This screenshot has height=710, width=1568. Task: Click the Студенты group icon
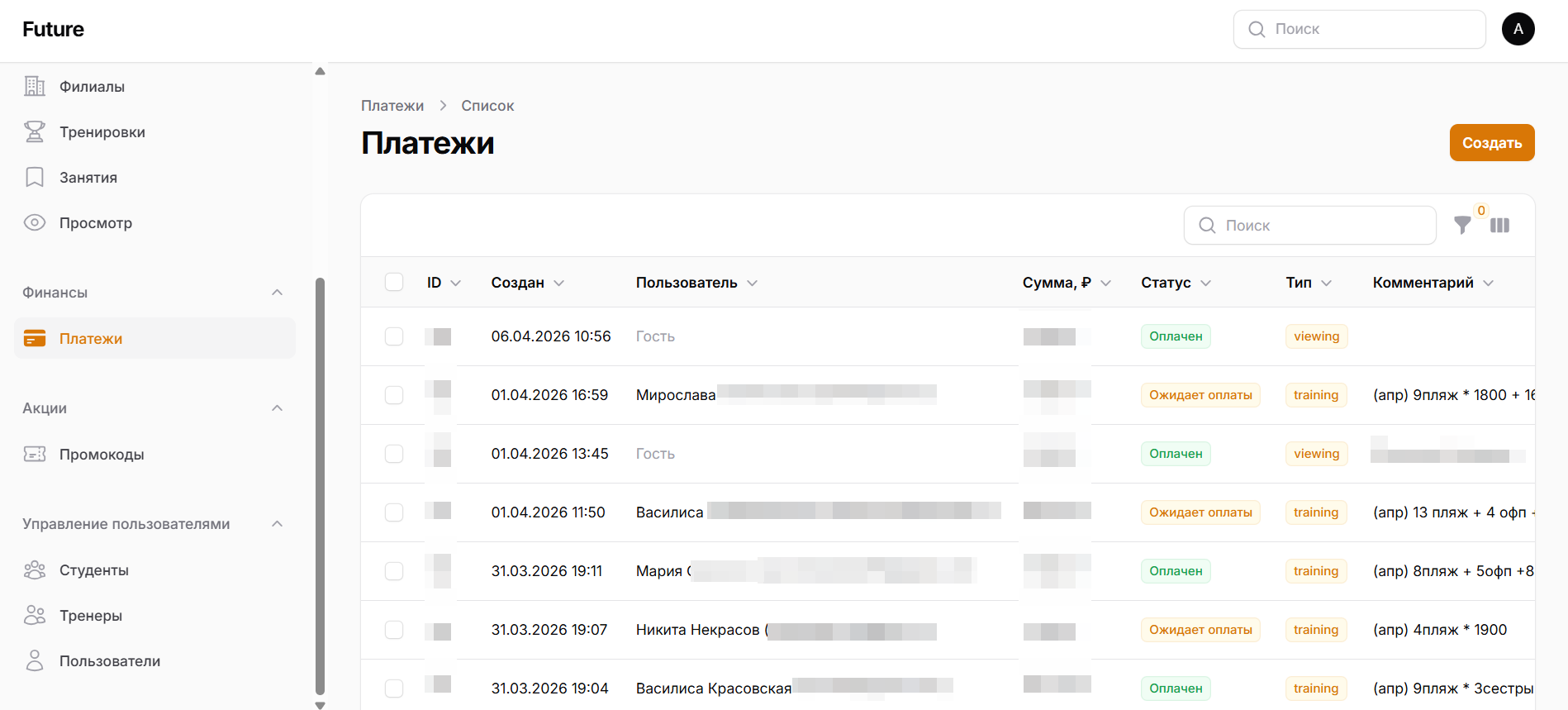tap(35, 570)
